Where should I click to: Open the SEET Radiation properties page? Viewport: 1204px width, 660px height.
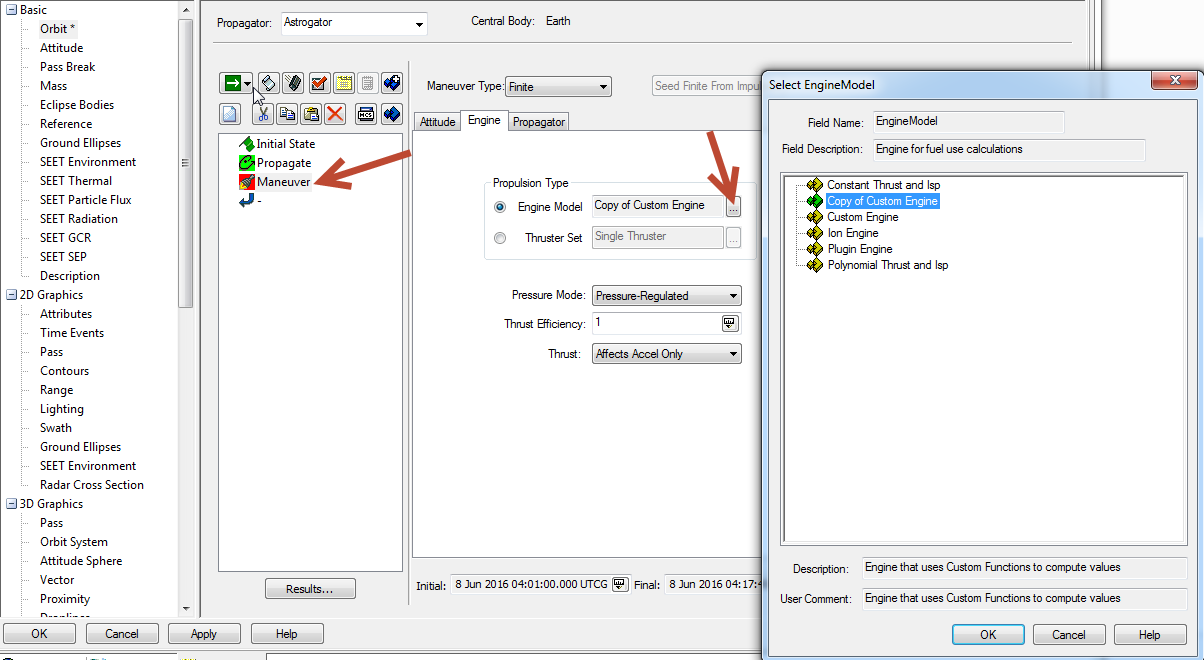78,219
